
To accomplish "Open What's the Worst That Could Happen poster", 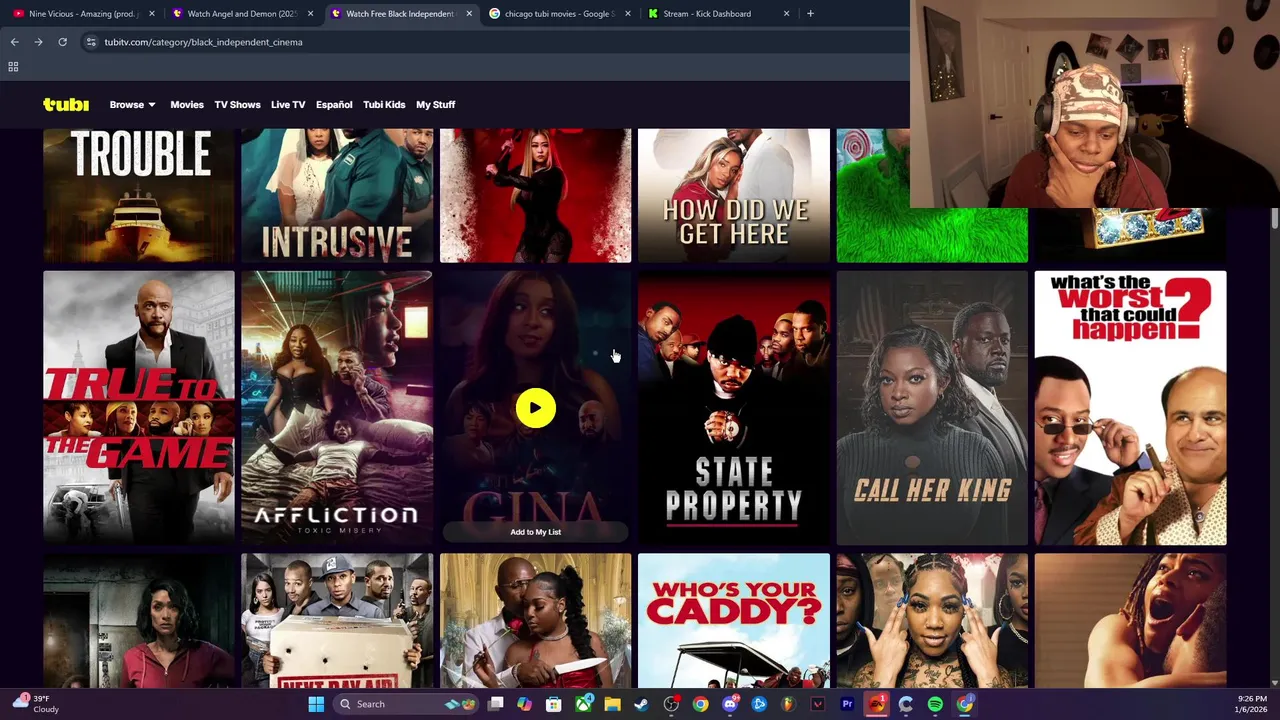I will [1130, 408].
